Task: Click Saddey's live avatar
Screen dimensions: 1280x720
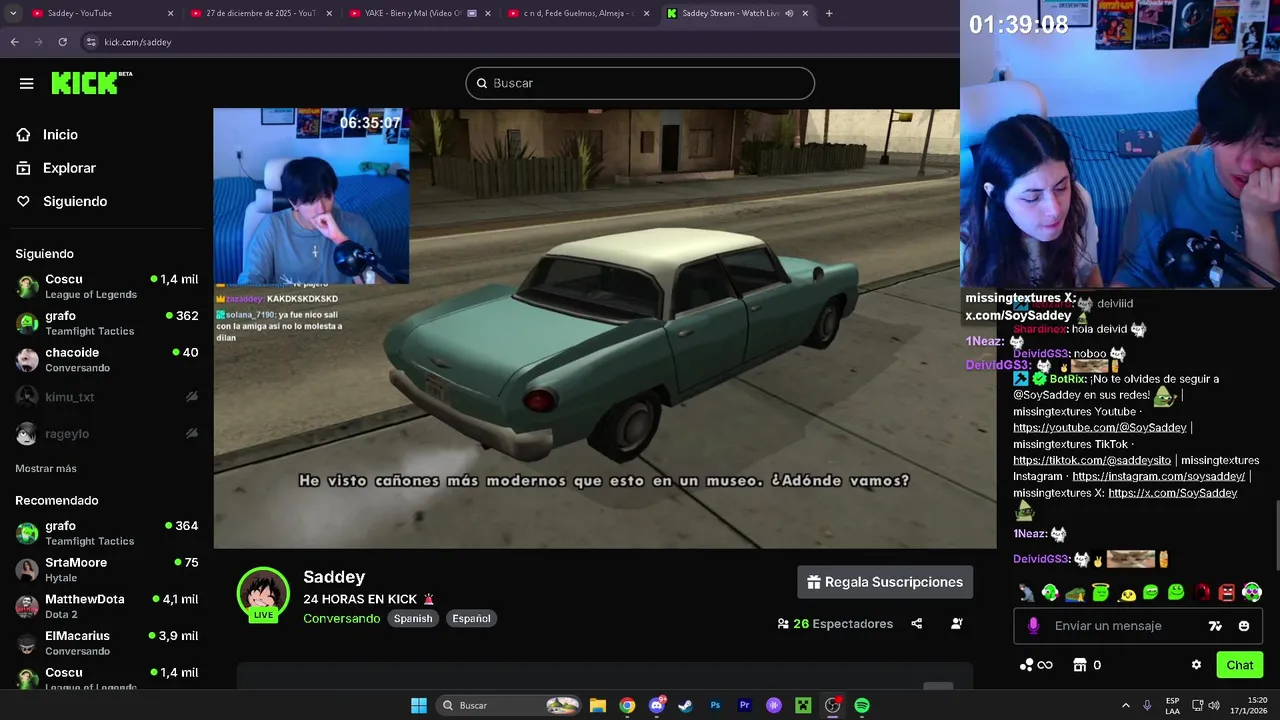Action: click(x=263, y=594)
